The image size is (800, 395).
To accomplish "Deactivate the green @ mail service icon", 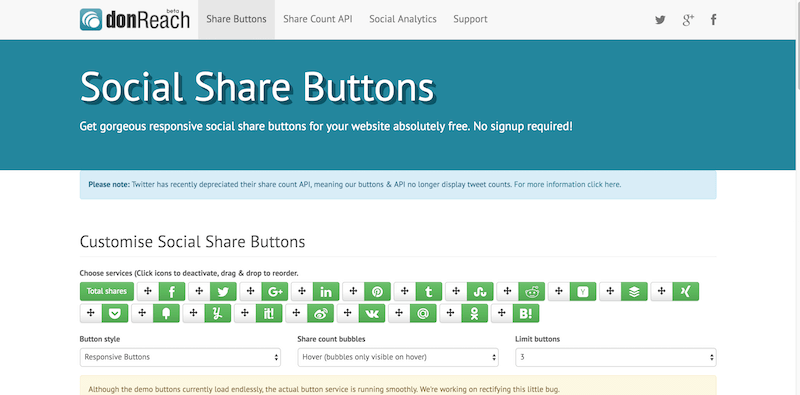I will point(423,313).
